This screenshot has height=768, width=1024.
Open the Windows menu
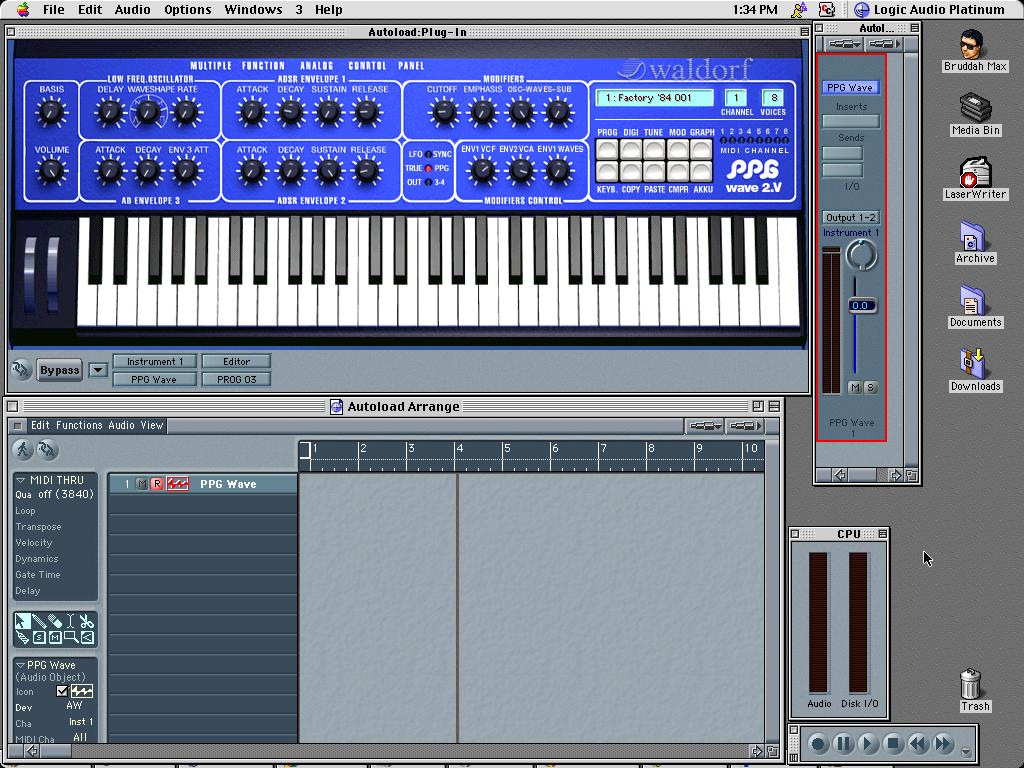pos(253,9)
